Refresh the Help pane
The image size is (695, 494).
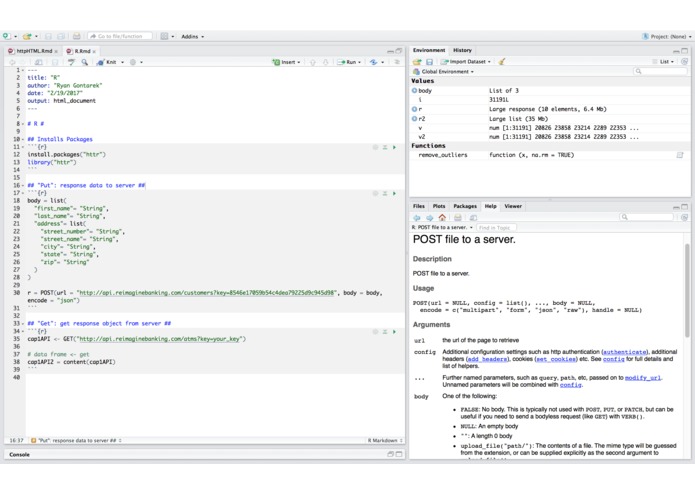pos(684,217)
